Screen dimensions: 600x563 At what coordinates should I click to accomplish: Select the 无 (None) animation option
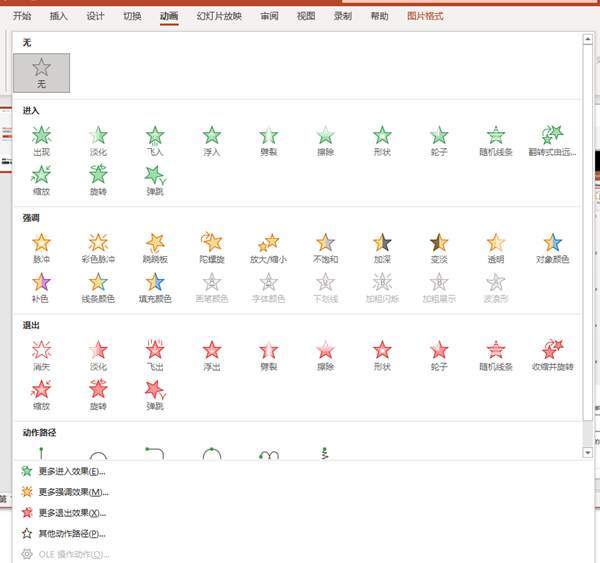(x=41, y=73)
